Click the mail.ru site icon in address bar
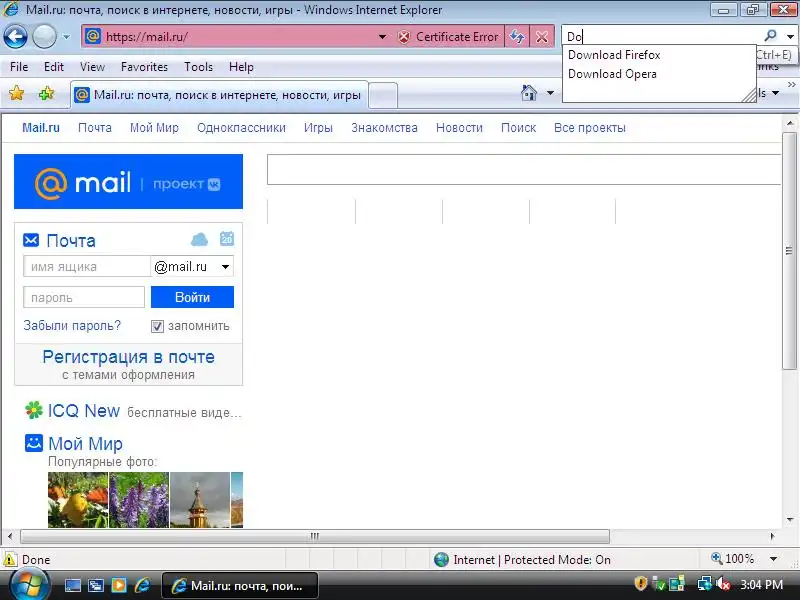Screen dimensions: 800x600 click(92, 37)
